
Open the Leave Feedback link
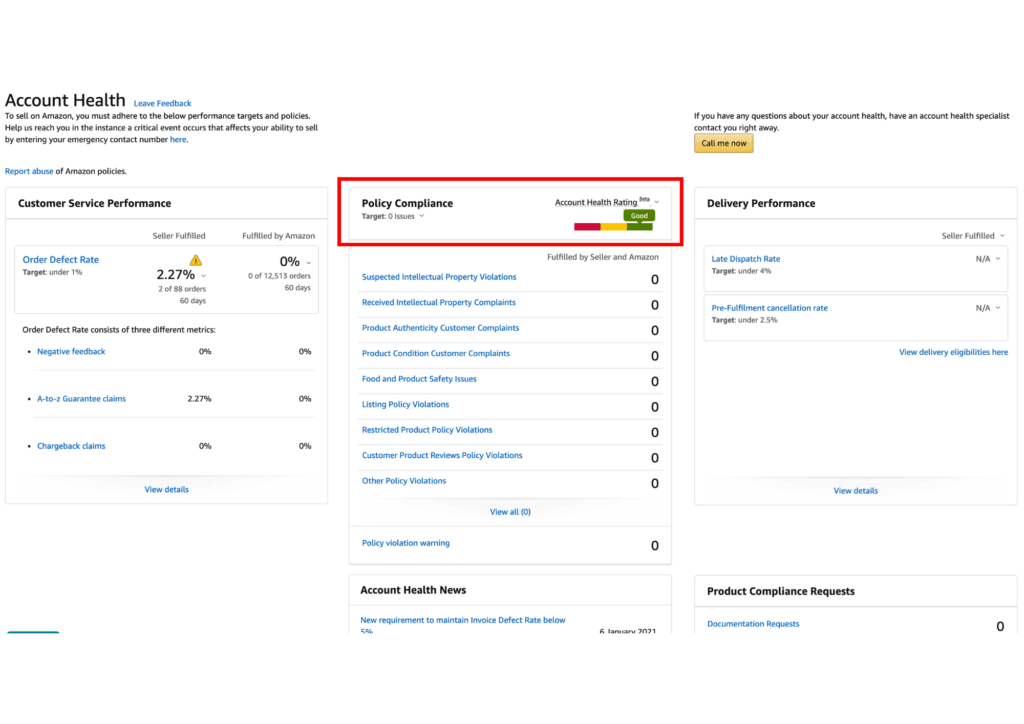click(162, 103)
